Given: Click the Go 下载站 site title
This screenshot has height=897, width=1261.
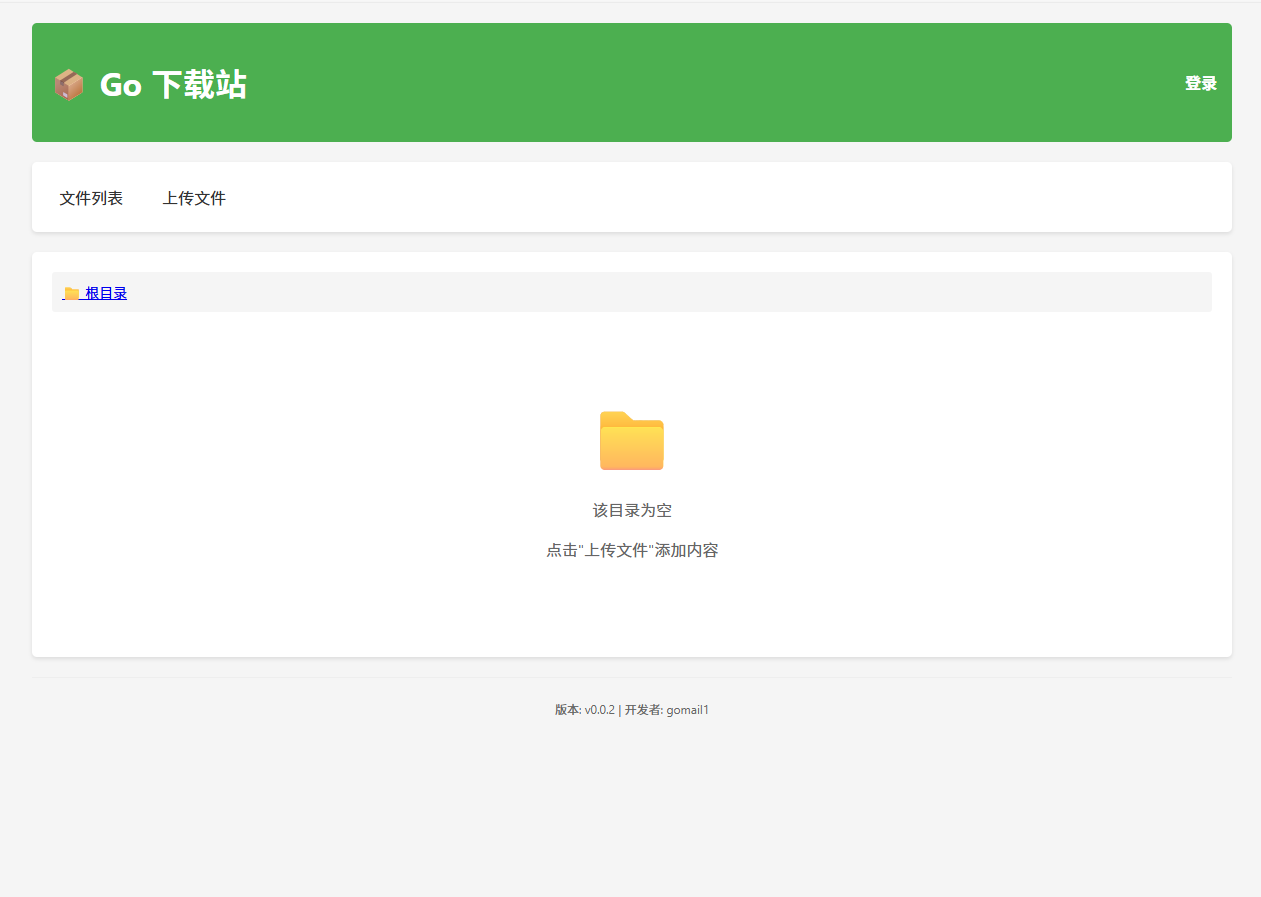Looking at the screenshot, I should pos(172,84).
